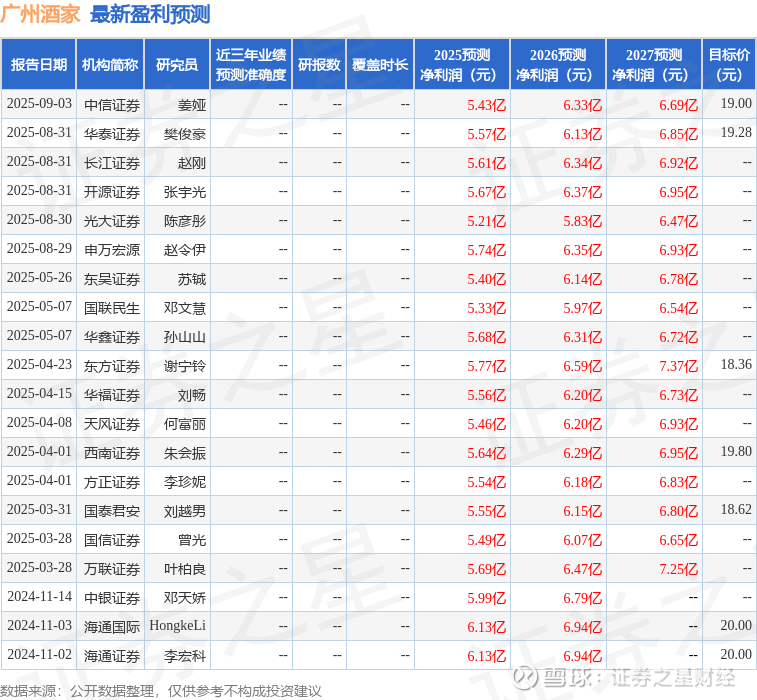The width and height of the screenshot is (757, 700).
Task: Click the 2025-08-30 report date
Action: (39, 220)
